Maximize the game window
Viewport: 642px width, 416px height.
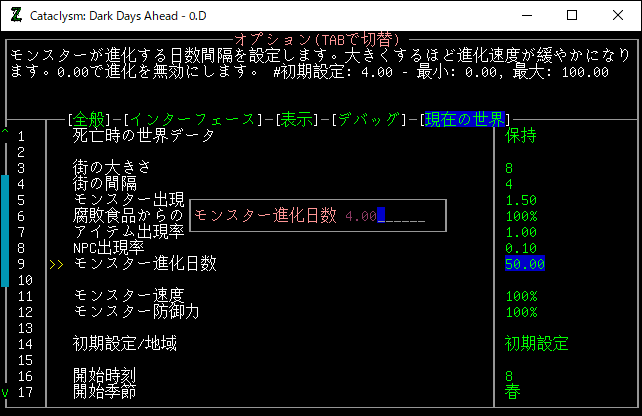coord(571,15)
